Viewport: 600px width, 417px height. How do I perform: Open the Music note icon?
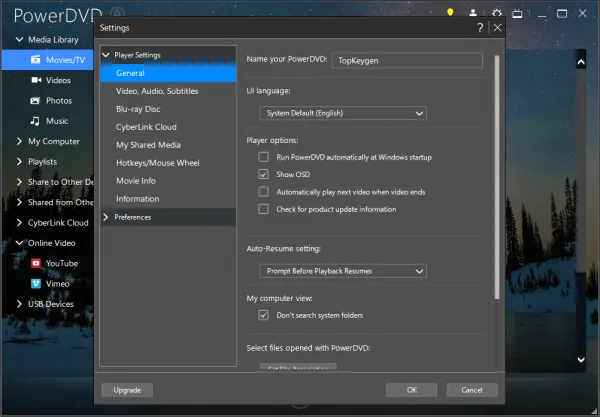pos(35,121)
